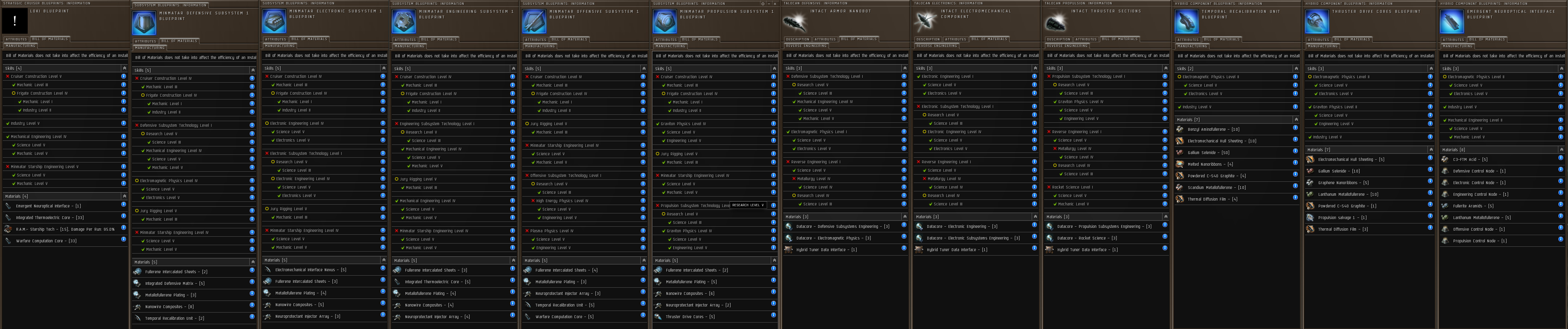Show info for Electromechanical Interface Nexus material
This screenshot has height=329, width=1568.
point(383,269)
